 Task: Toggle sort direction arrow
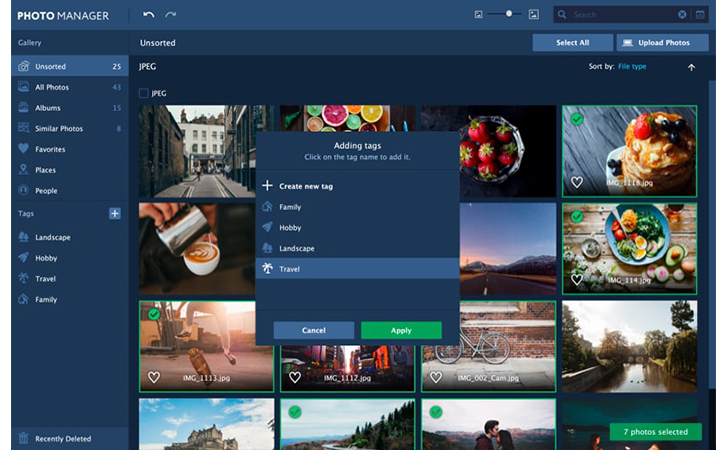point(691,67)
